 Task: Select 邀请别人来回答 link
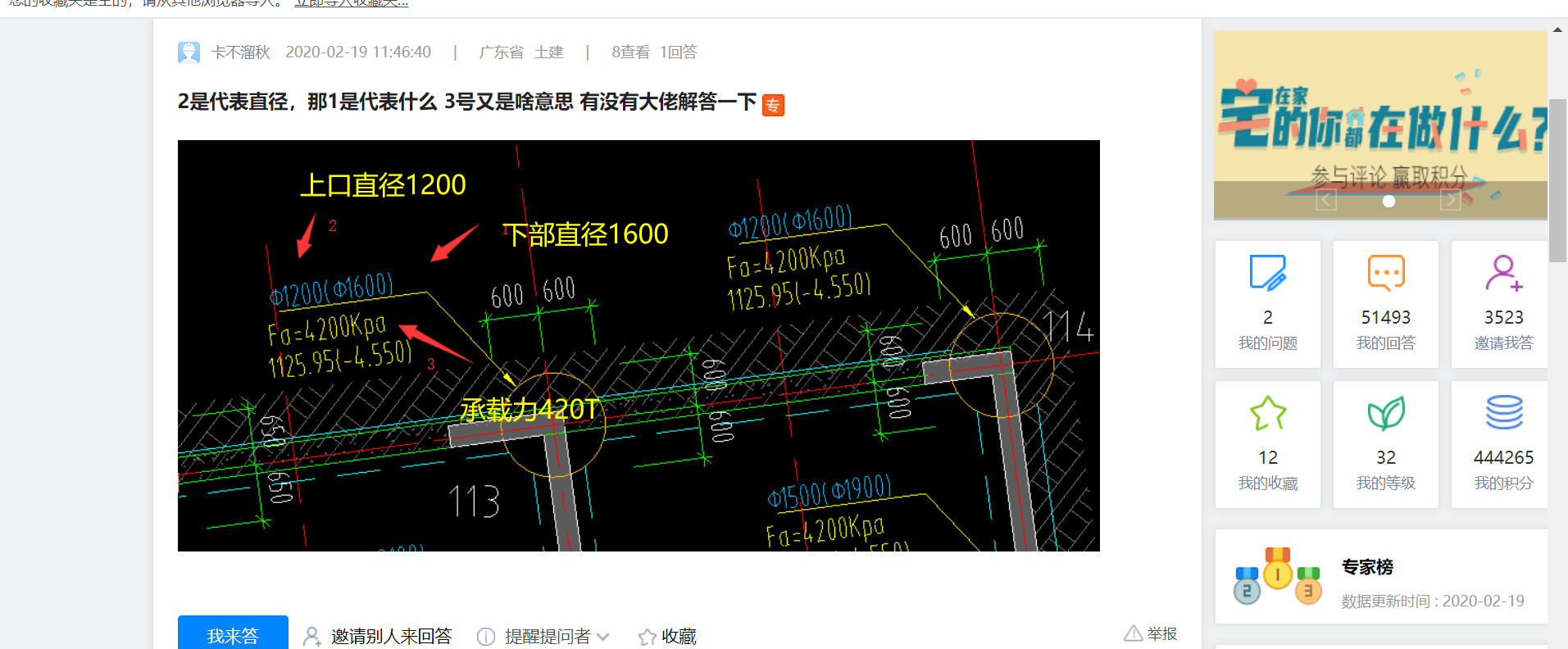pyautogui.click(x=391, y=636)
